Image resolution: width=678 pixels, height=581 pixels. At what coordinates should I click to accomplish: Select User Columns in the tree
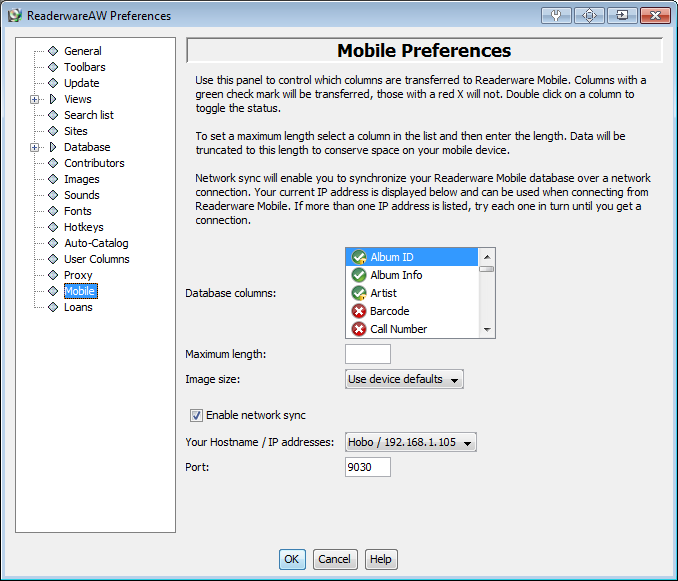[97, 259]
